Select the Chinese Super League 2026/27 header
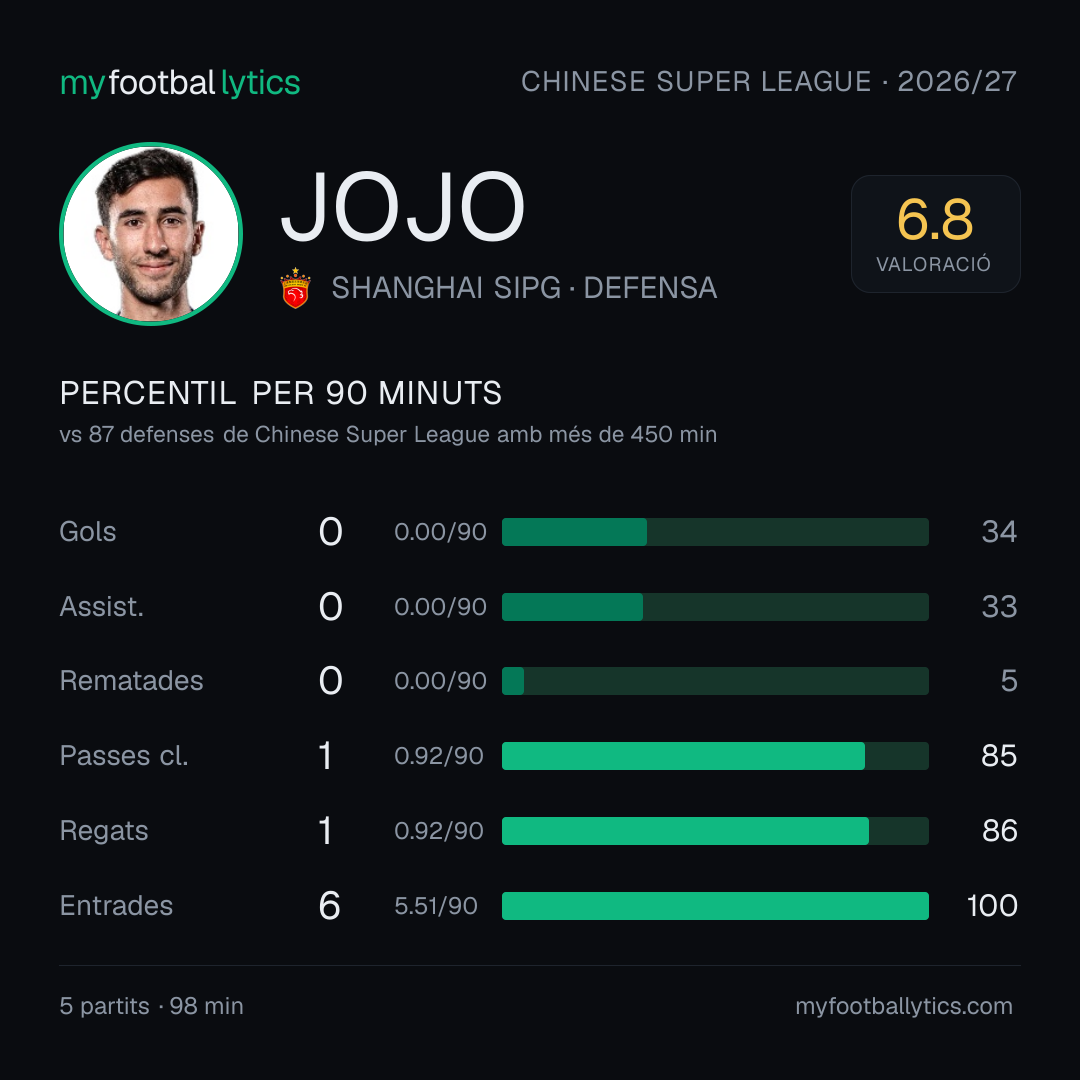1080x1080 pixels. 769,81
